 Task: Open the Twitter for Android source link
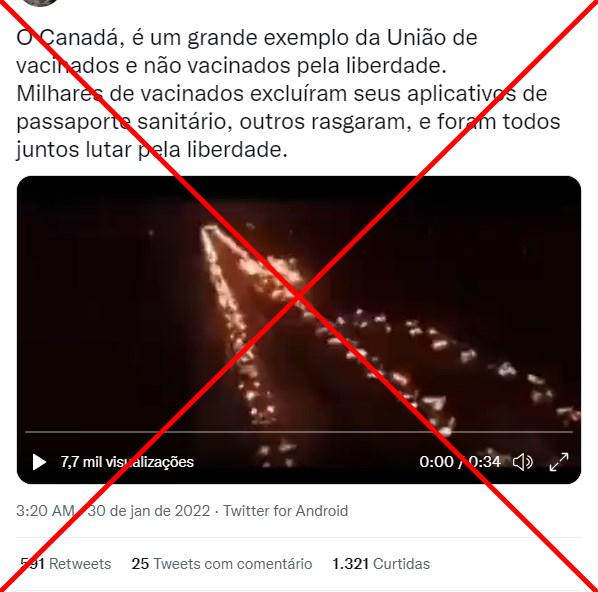coord(285,511)
